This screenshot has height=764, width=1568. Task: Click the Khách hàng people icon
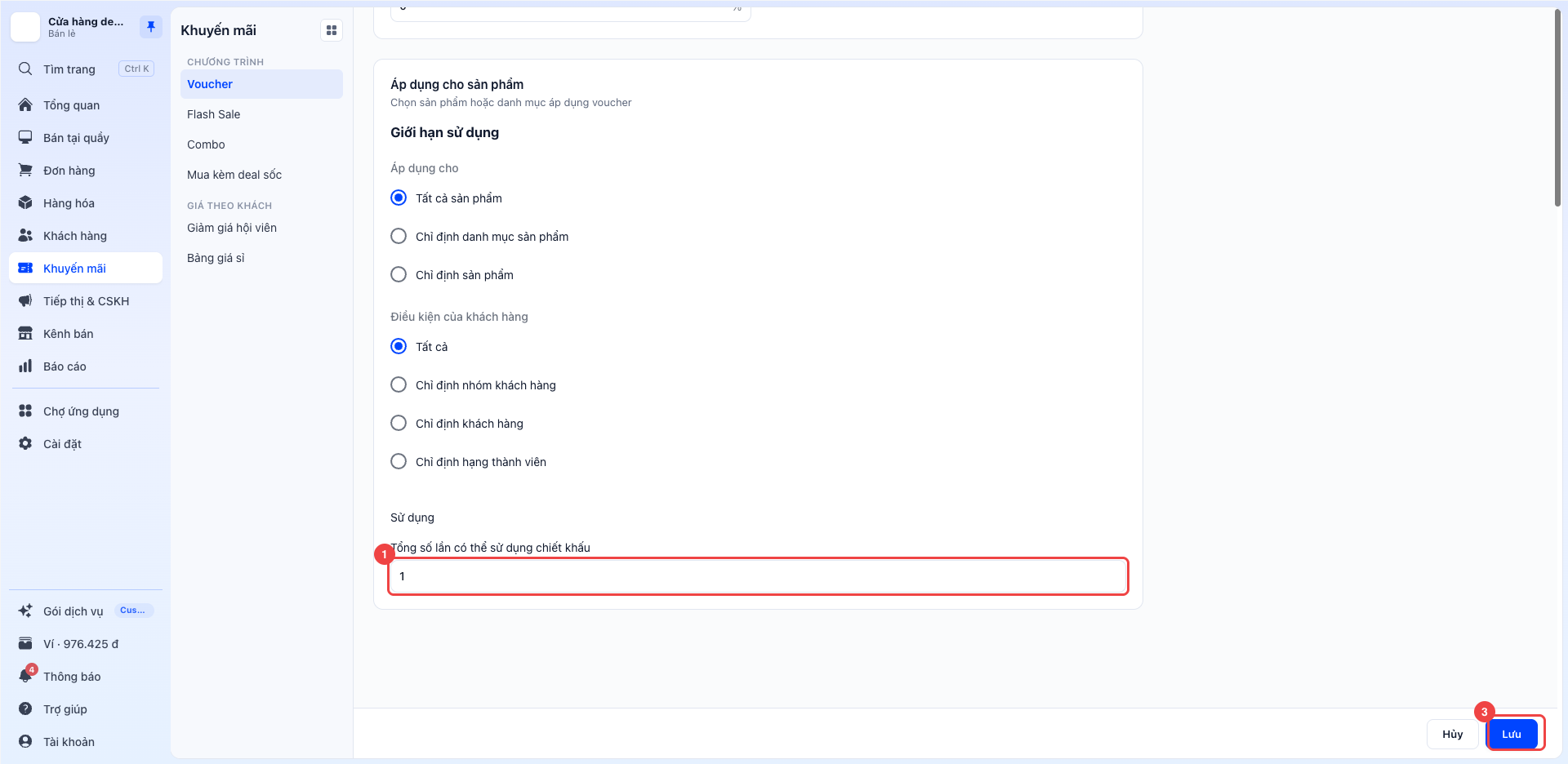[25, 235]
